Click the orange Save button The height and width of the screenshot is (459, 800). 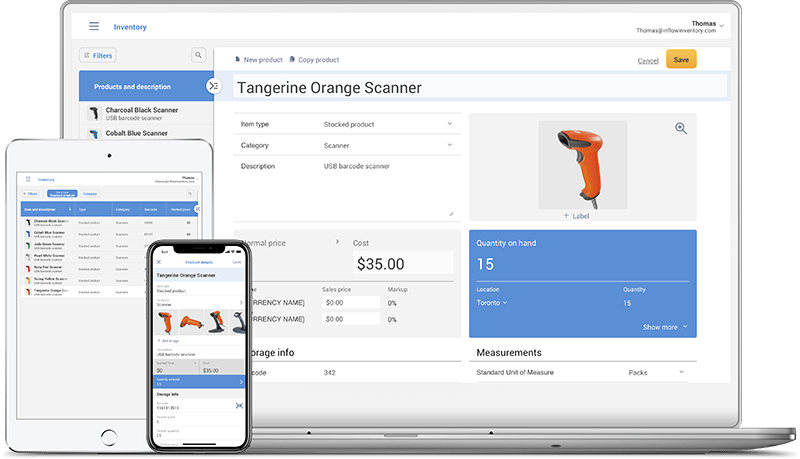point(681,59)
